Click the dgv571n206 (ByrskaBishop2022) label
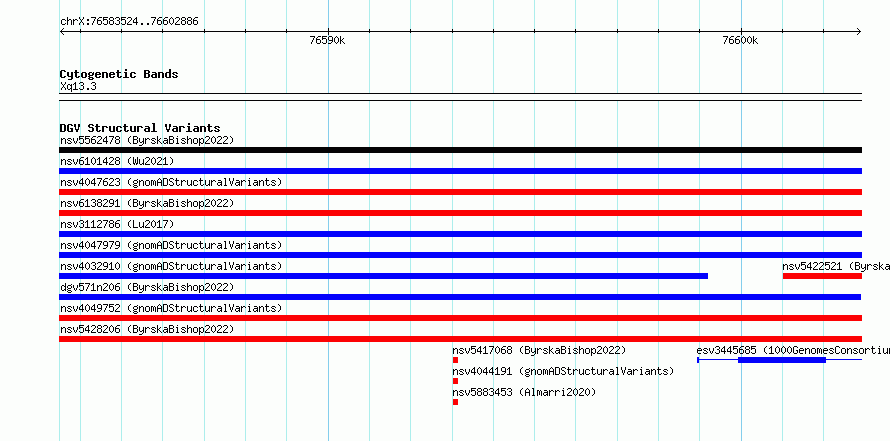890x441 pixels. pos(147,287)
